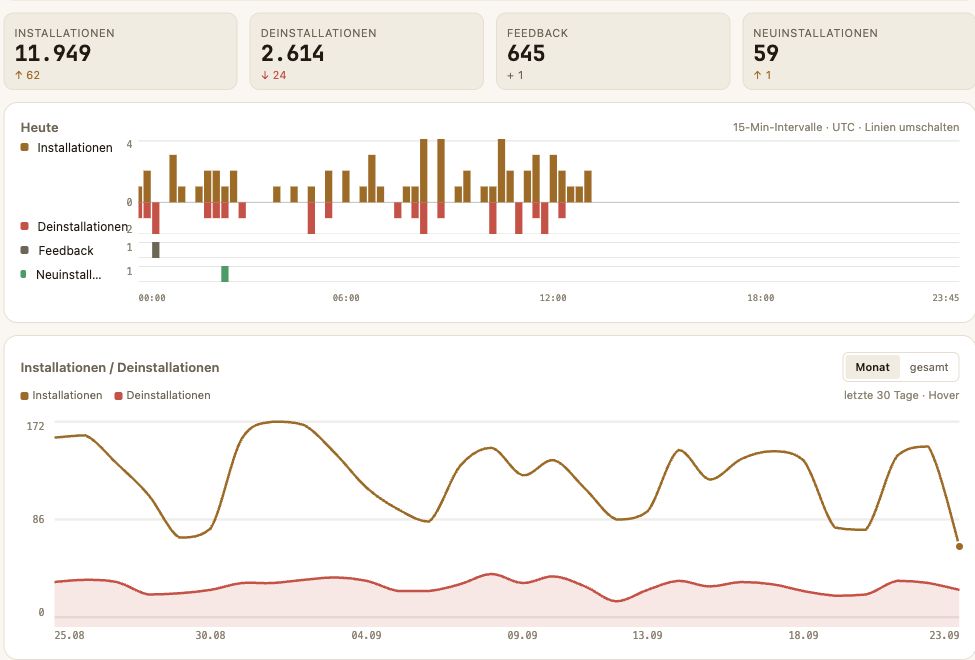Click the 04.09 date axis label
This screenshot has width=975, height=660.
(366, 635)
